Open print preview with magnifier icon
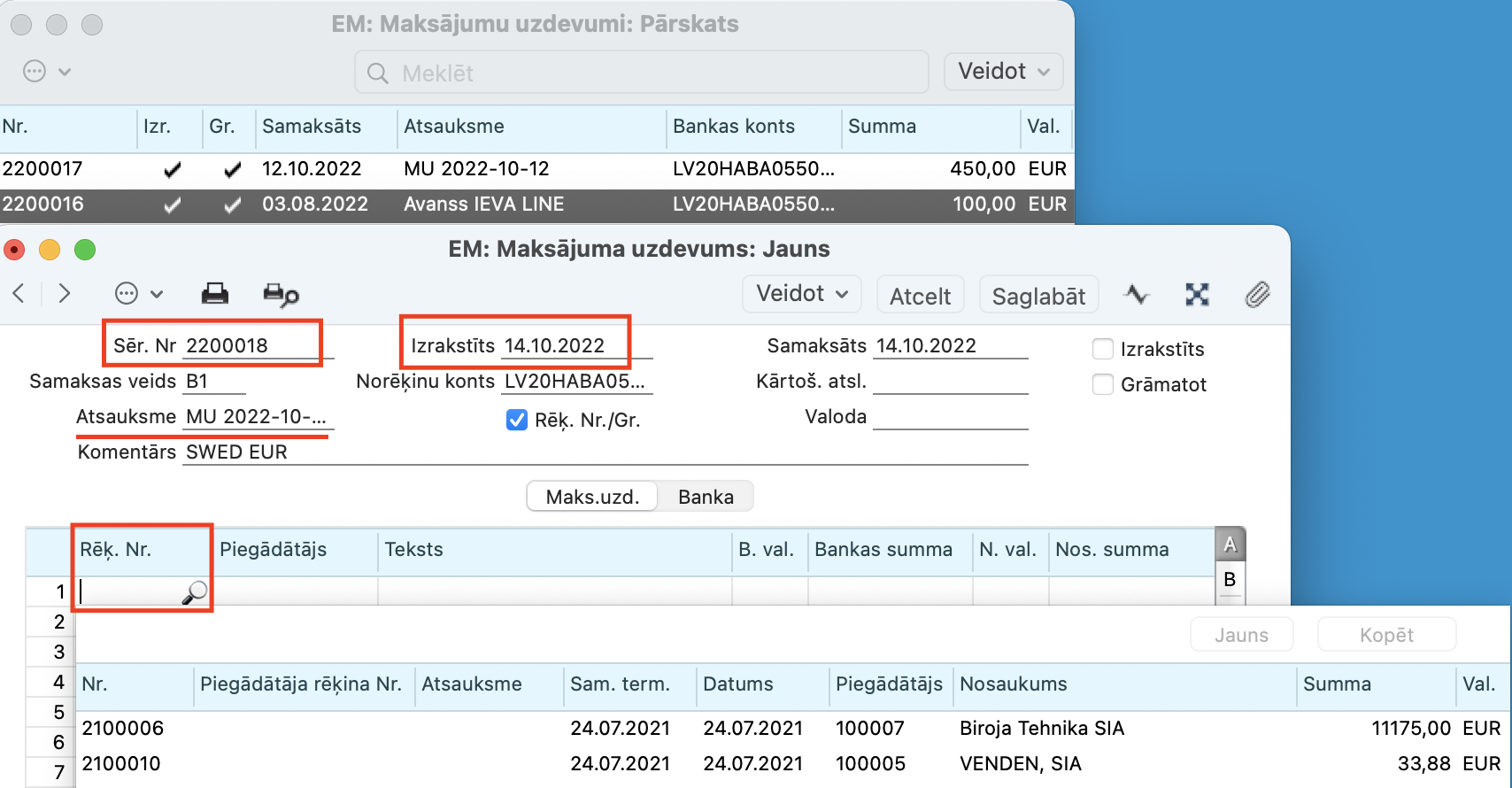This screenshot has height=788, width=1512. pyautogui.click(x=281, y=295)
